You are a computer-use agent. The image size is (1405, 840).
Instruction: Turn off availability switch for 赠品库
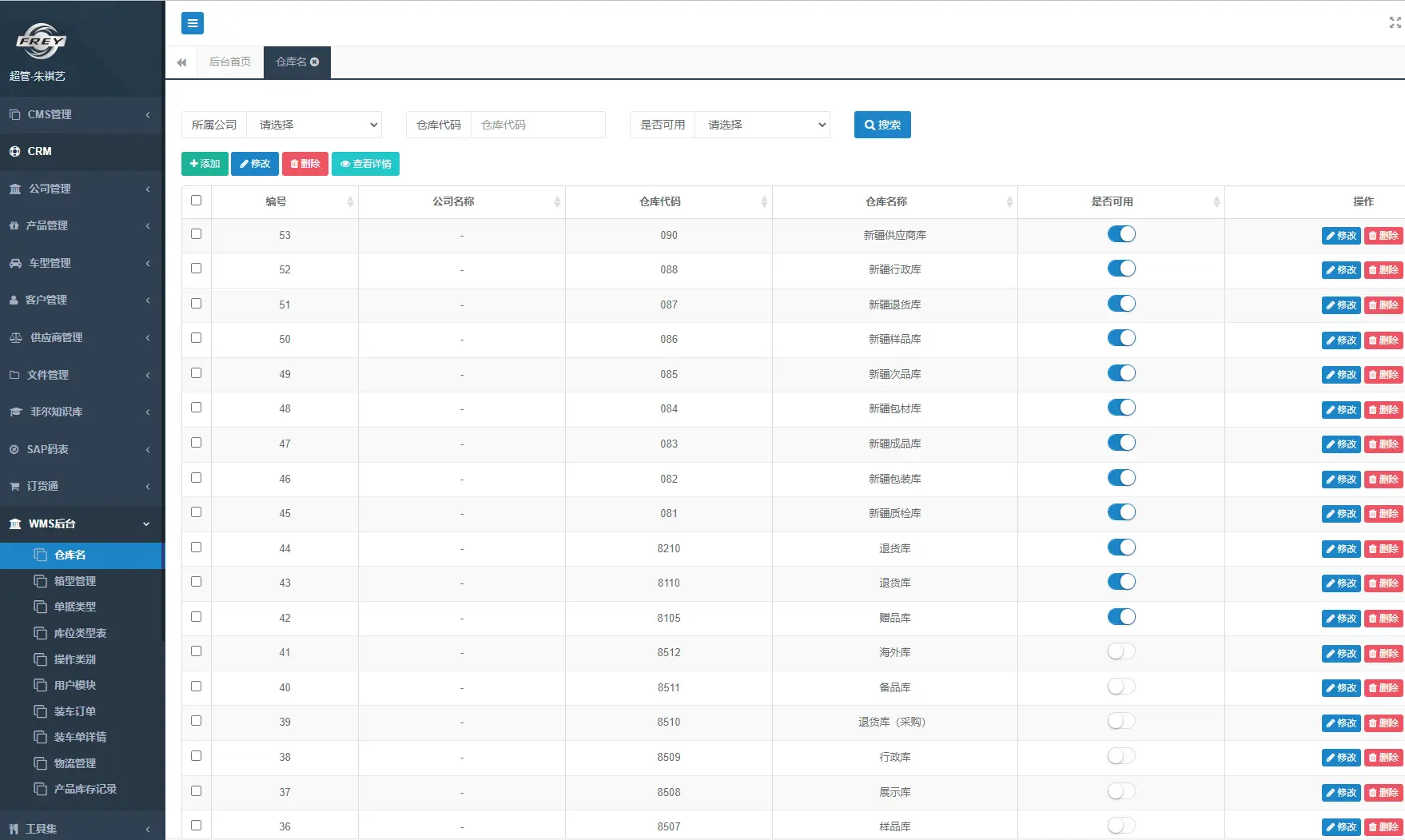pyautogui.click(x=1121, y=617)
